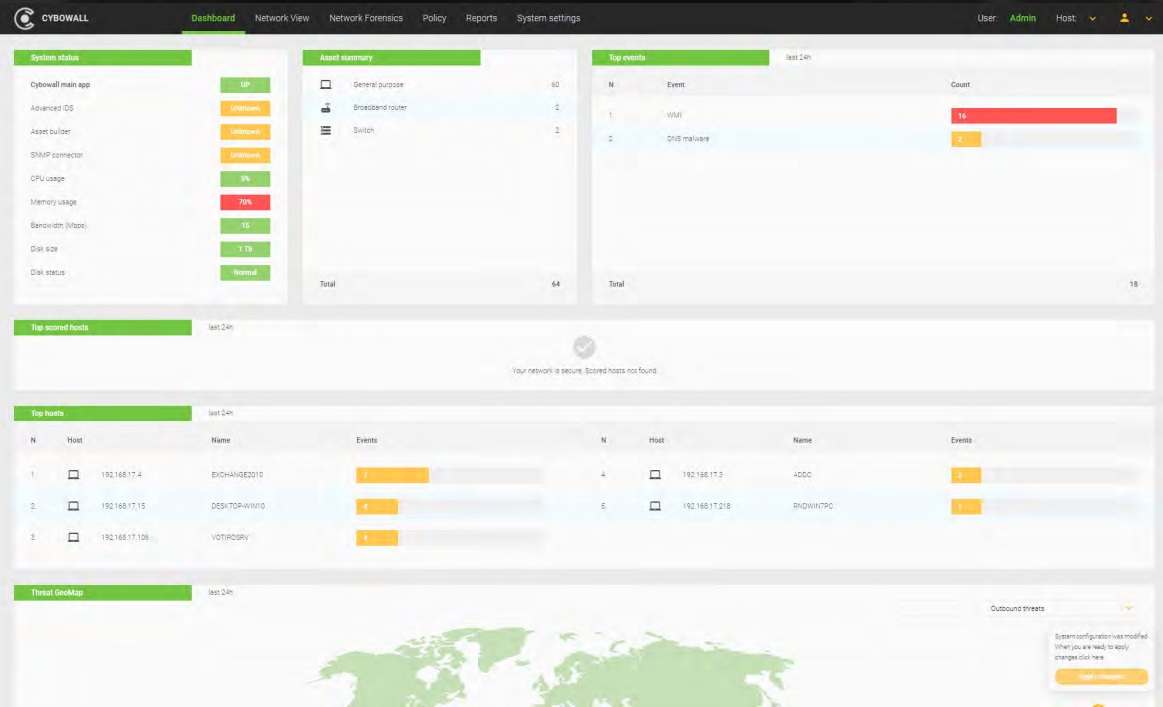
Task: Click laptop icon for host 192.168.17.106
Action: point(73,537)
